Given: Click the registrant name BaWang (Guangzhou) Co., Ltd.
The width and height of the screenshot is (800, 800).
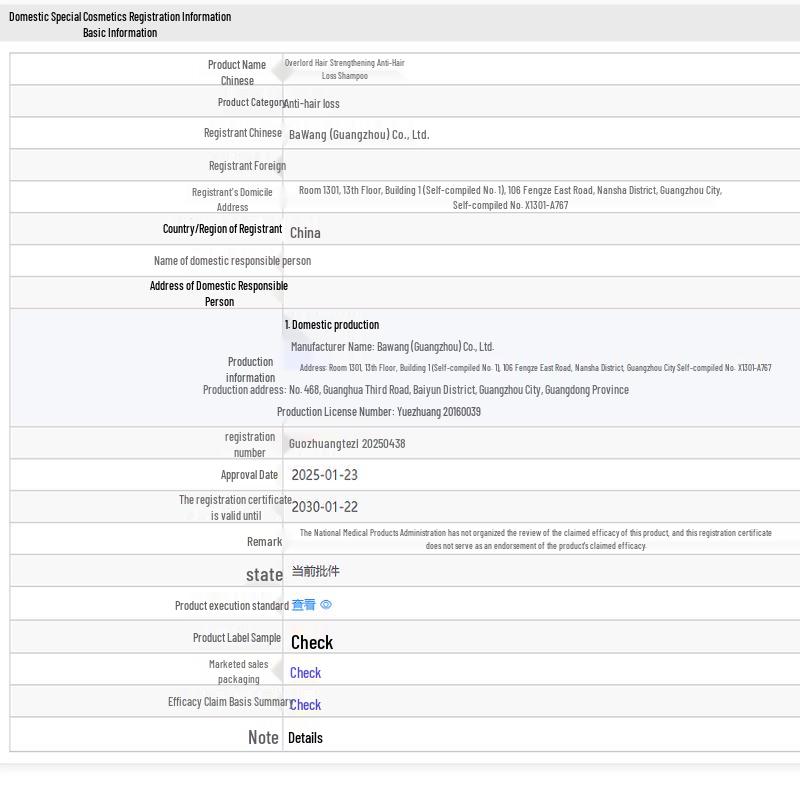Looking at the screenshot, I should click(x=358, y=135).
